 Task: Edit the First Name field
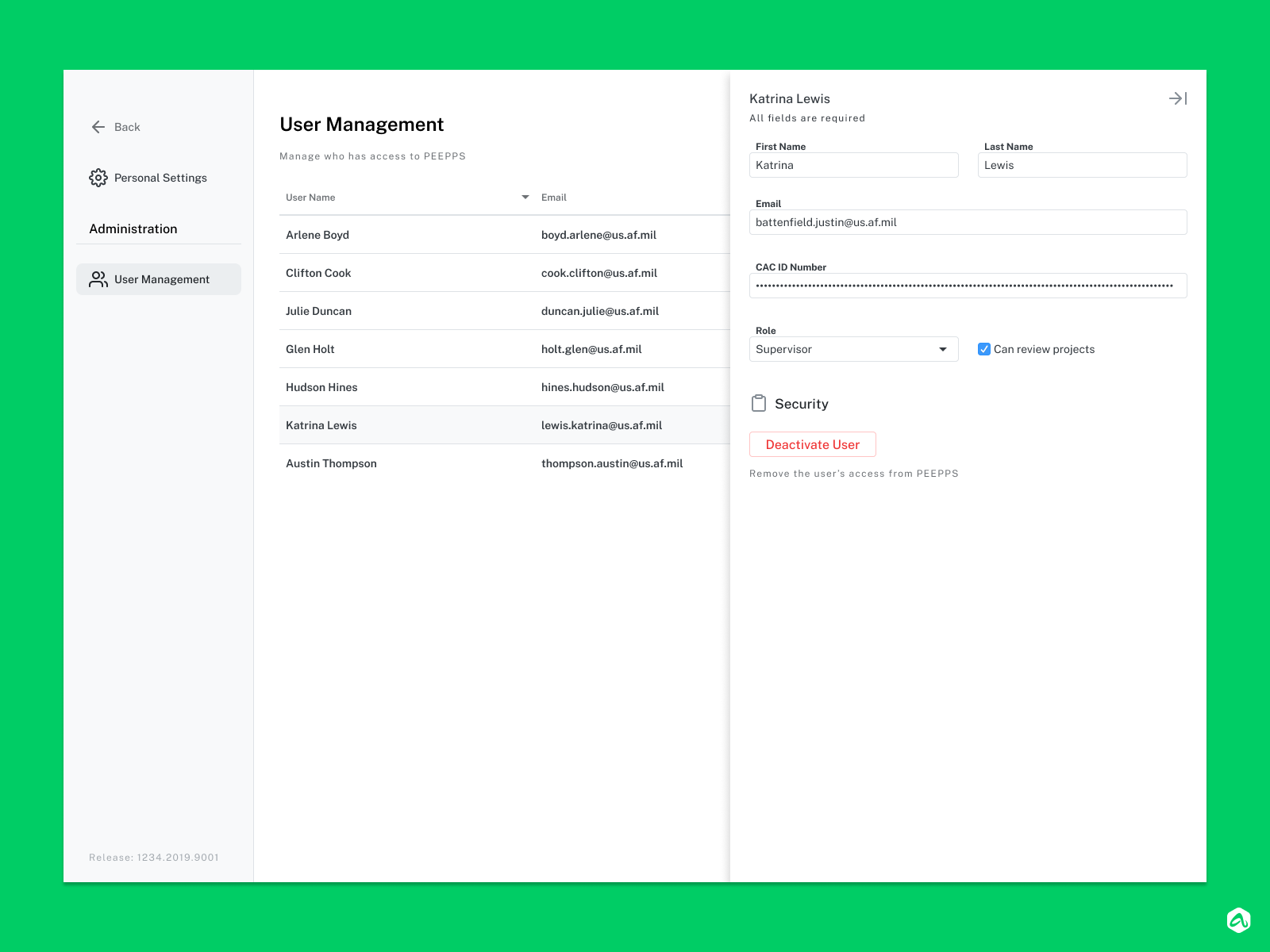[x=854, y=165]
